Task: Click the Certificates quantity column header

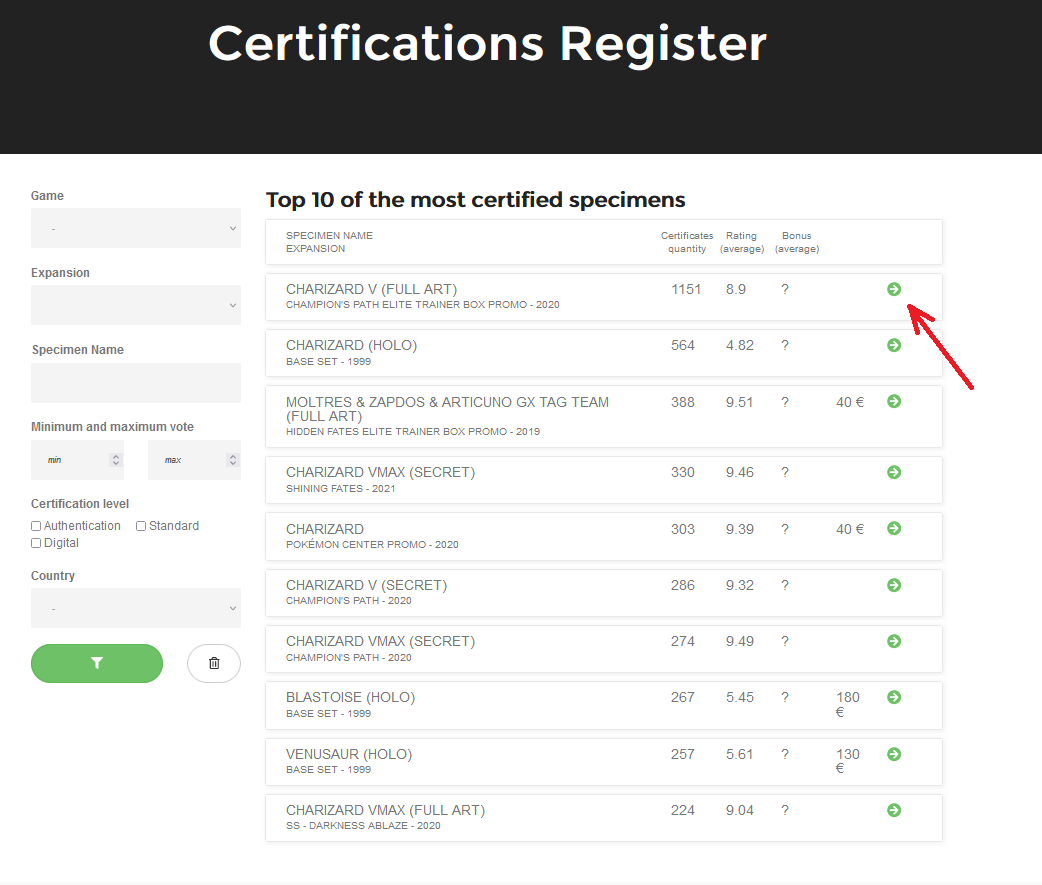Action: tap(686, 242)
